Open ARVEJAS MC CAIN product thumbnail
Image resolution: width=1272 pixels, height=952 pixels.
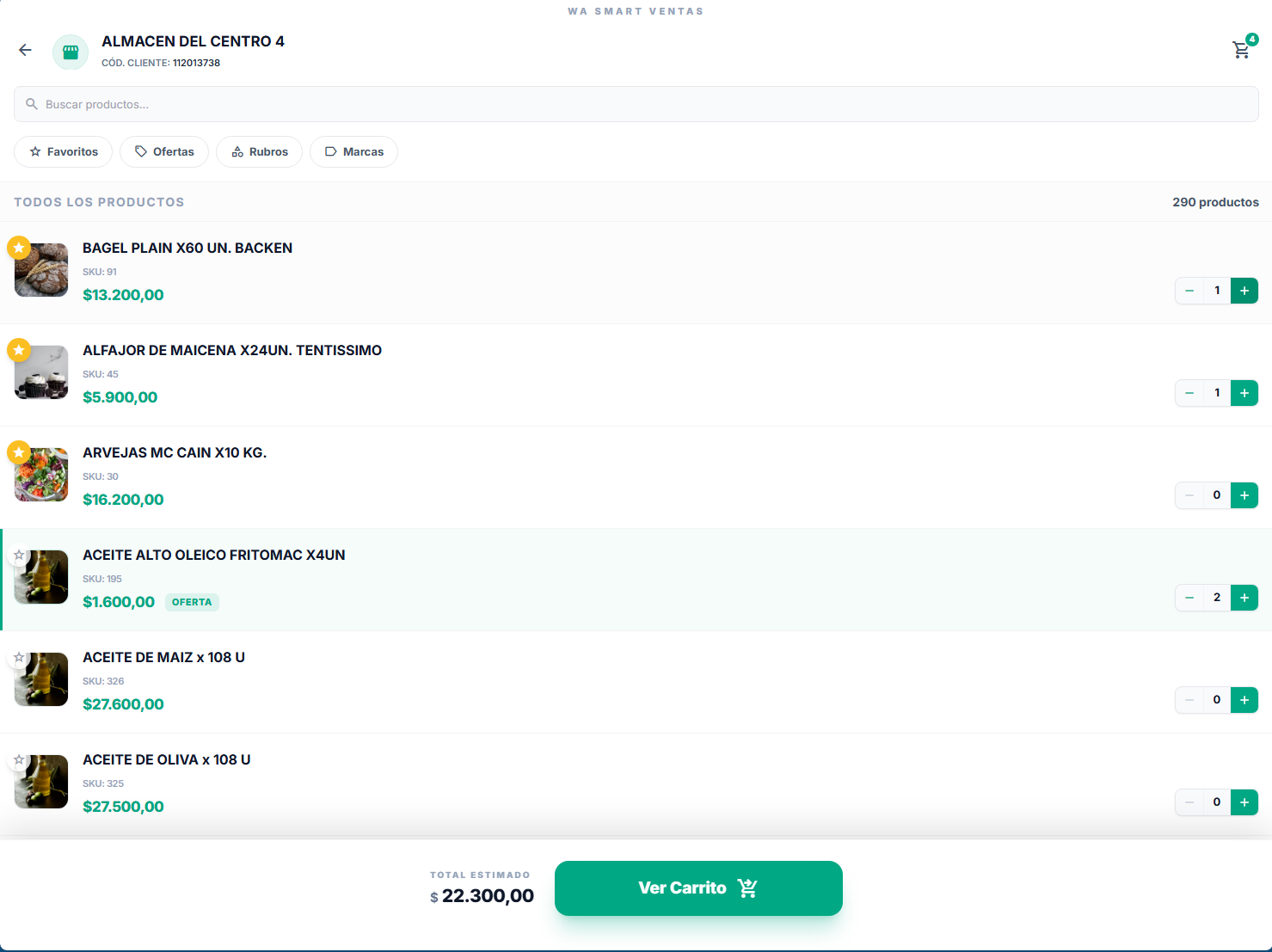coord(41,475)
